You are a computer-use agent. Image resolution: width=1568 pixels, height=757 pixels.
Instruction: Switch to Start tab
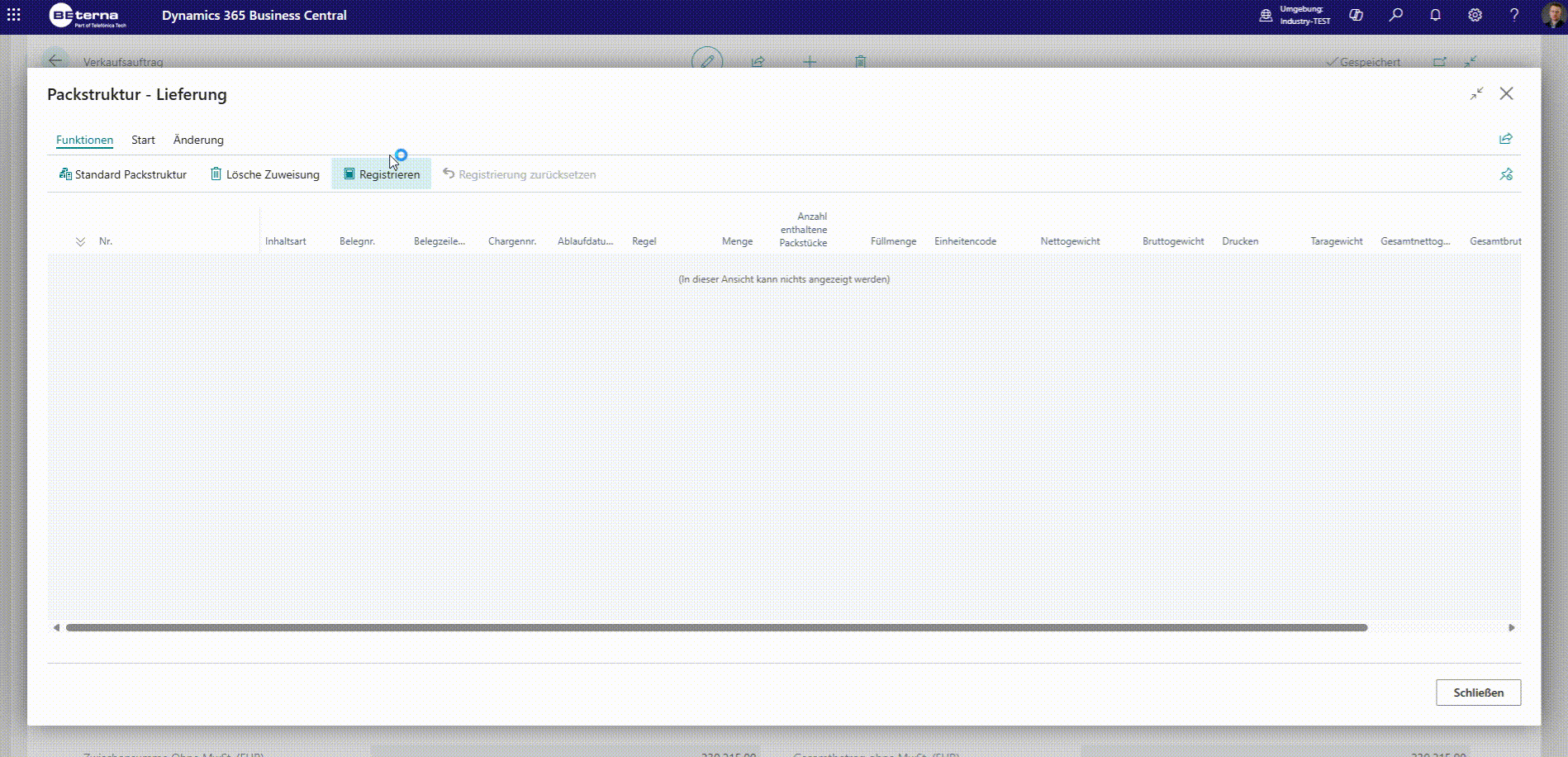(143, 140)
